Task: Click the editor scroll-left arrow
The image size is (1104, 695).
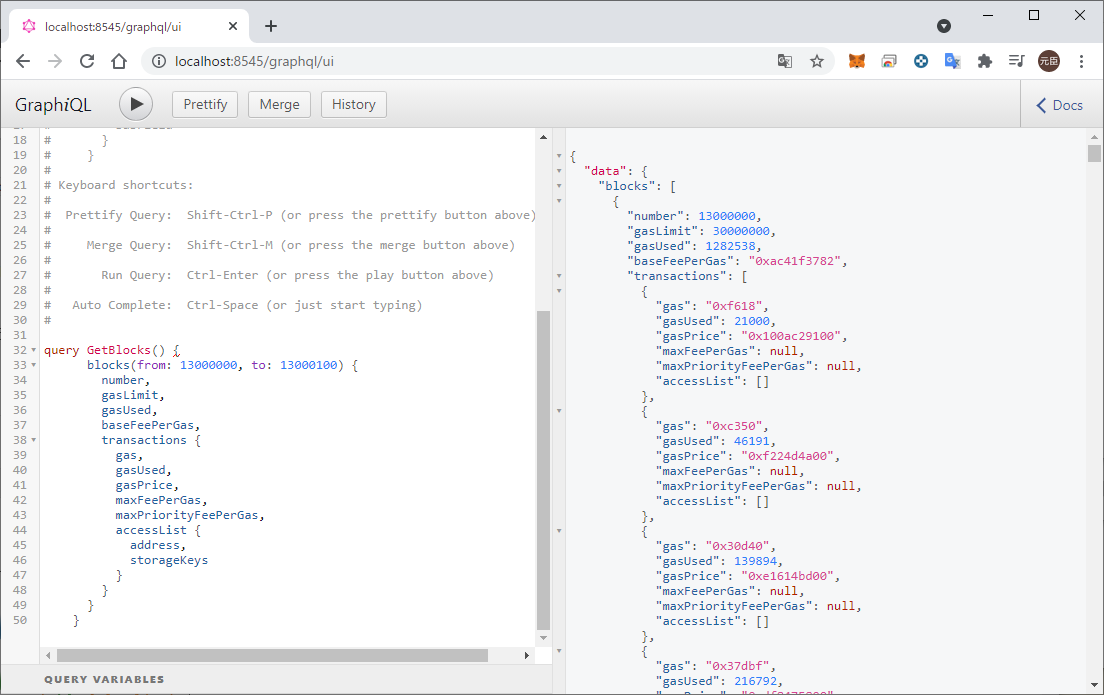Action: click(48, 656)
